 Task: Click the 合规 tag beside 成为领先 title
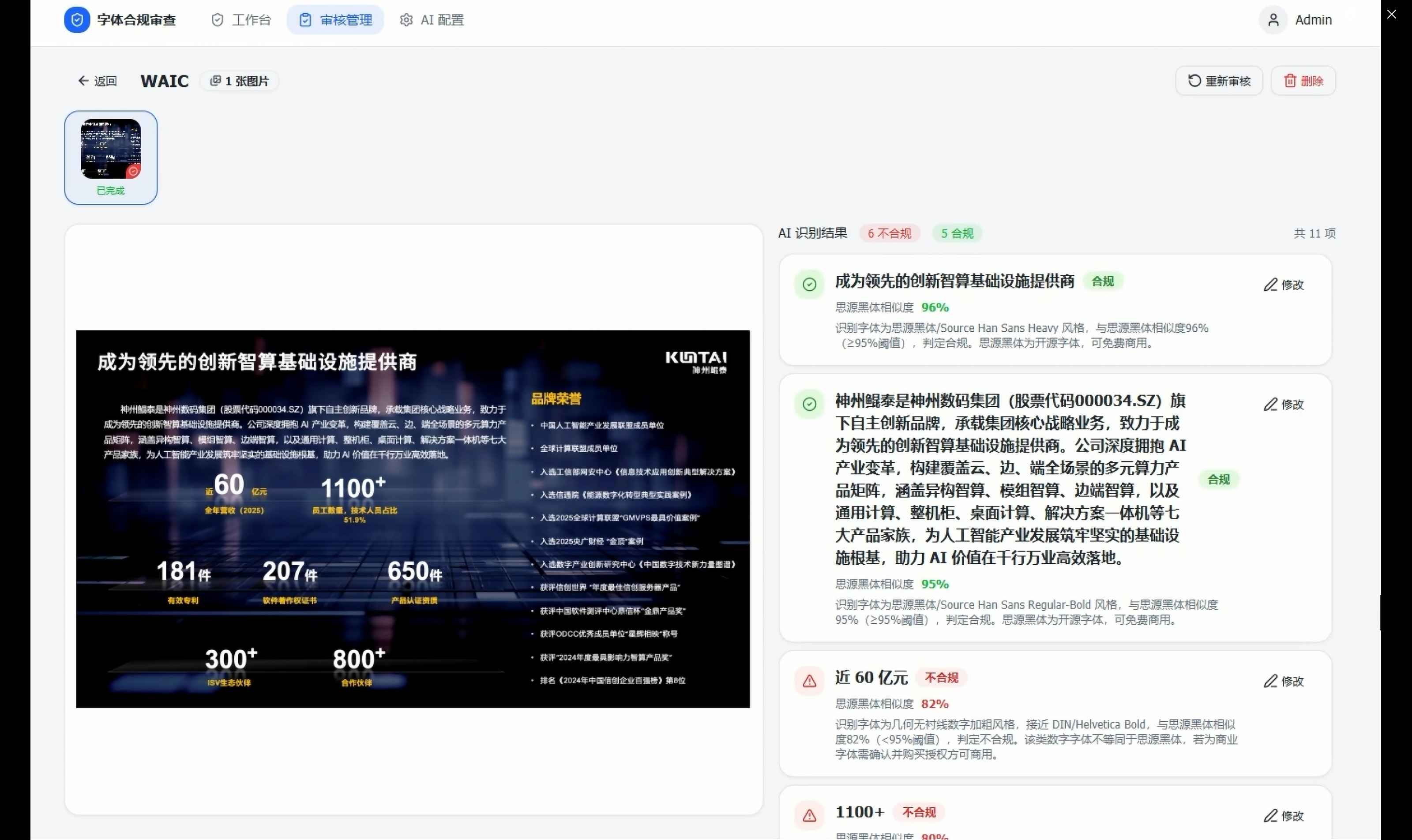(1102, 281)
